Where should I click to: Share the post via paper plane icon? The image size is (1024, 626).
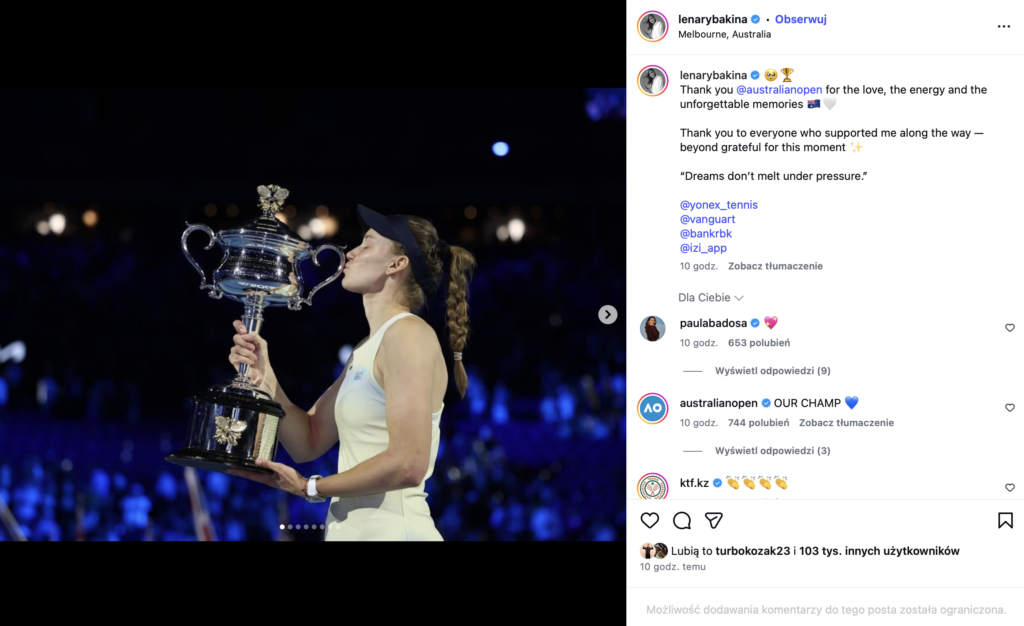(x=714, y=520)
